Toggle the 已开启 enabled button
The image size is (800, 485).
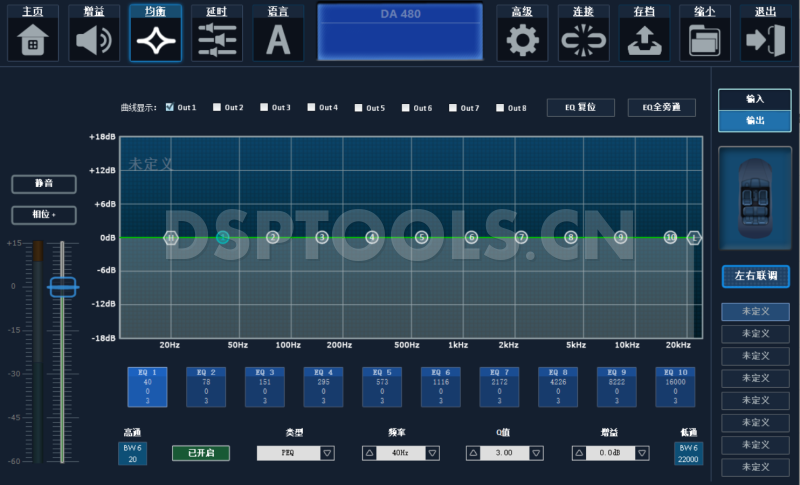pyautogui.click(x=201, y=453)
